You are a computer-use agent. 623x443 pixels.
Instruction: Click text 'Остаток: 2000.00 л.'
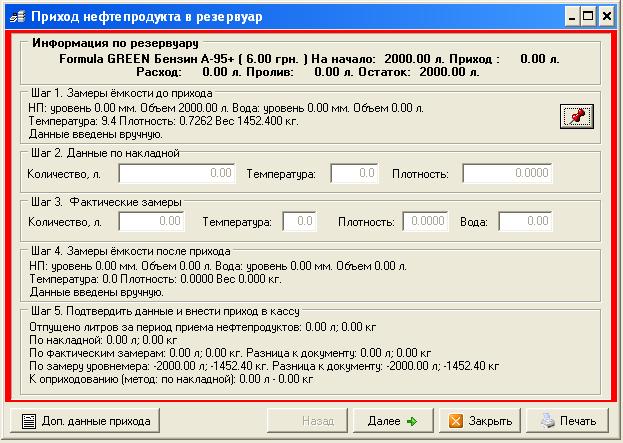click(x=419, y=72)
